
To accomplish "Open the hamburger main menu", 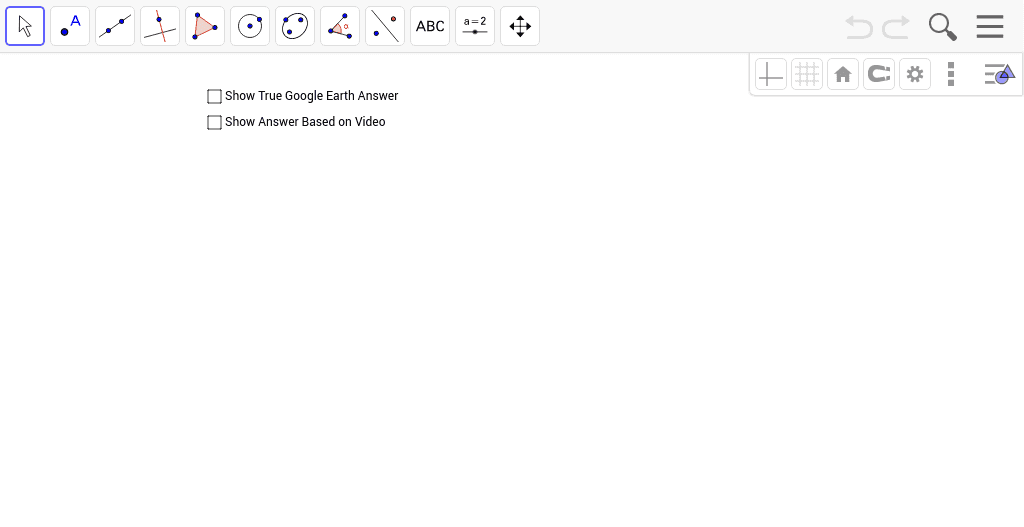I will (x=990, y=27).
